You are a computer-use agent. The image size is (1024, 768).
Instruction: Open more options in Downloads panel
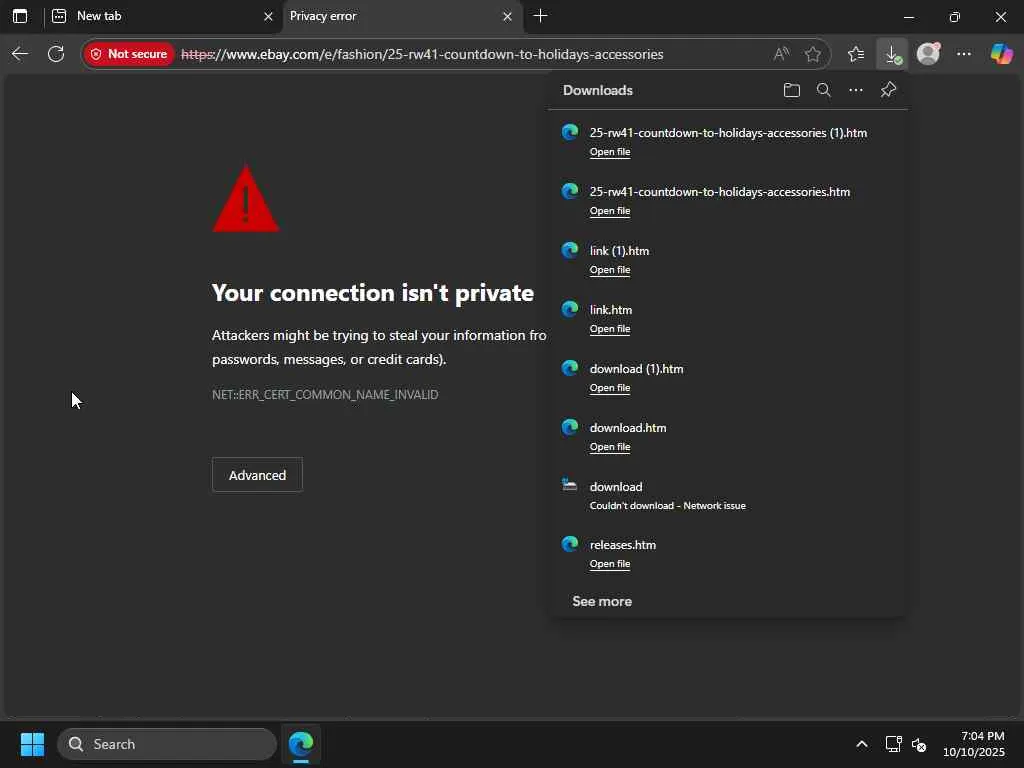856,90
